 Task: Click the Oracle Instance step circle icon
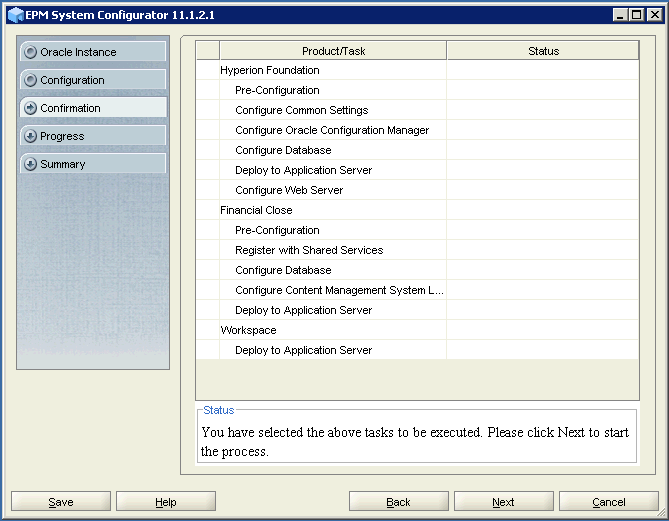(30, 52)
